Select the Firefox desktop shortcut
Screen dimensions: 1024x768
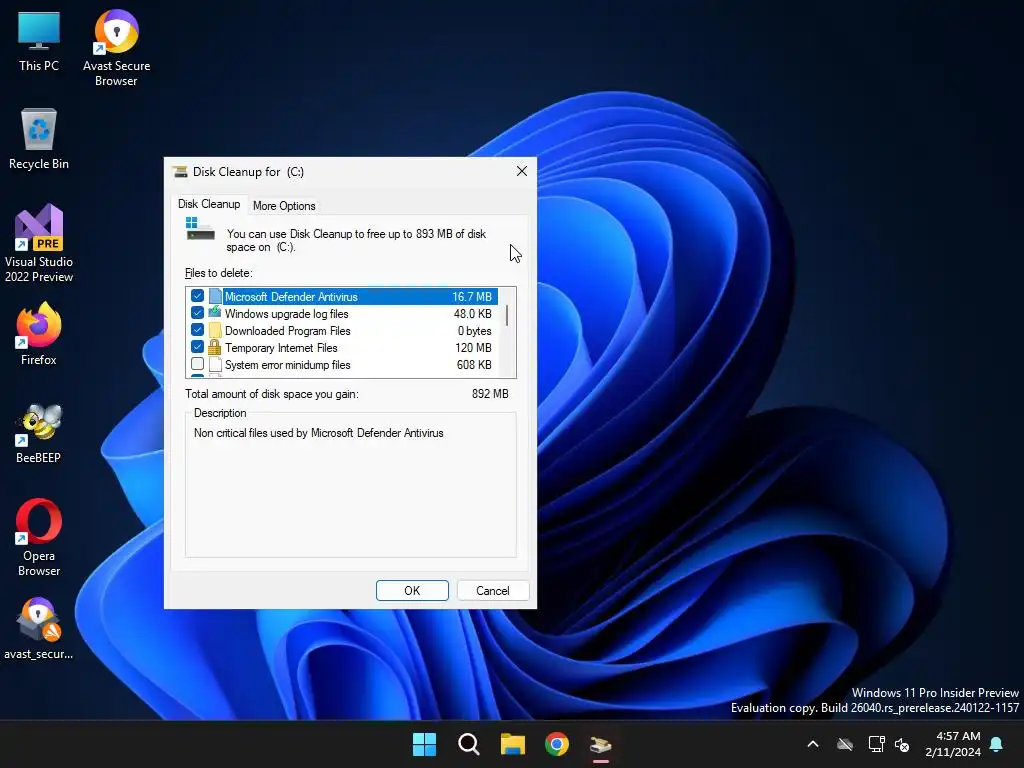click(x=39, y=333)
